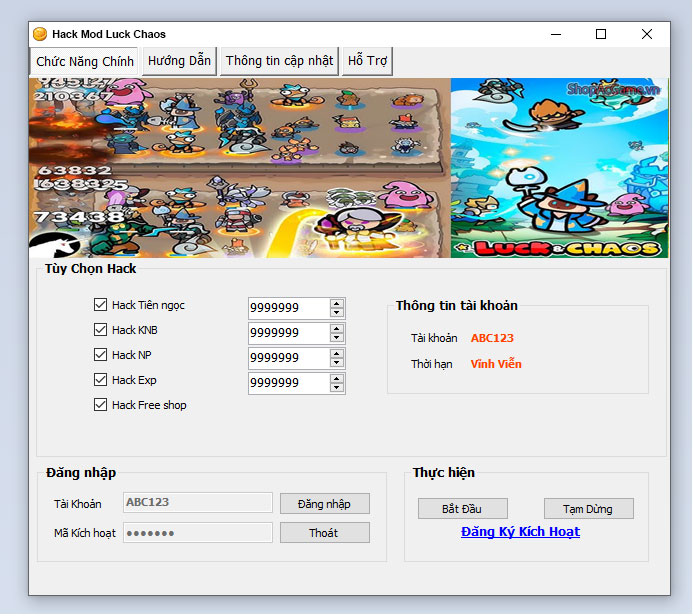Open the Đăng Ký Kích Hoạt link

click(x=520, y=532)
